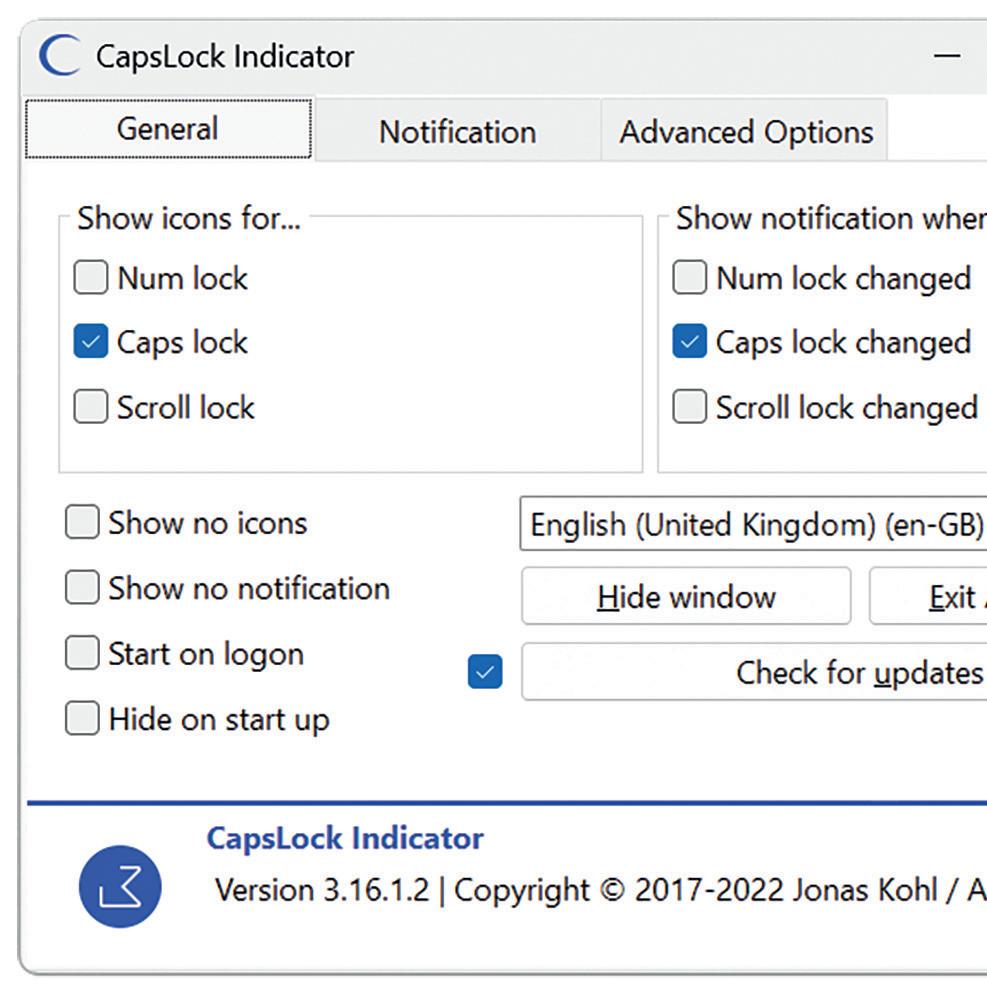
Task: Switch to the General tab
Action: point(168,128)
